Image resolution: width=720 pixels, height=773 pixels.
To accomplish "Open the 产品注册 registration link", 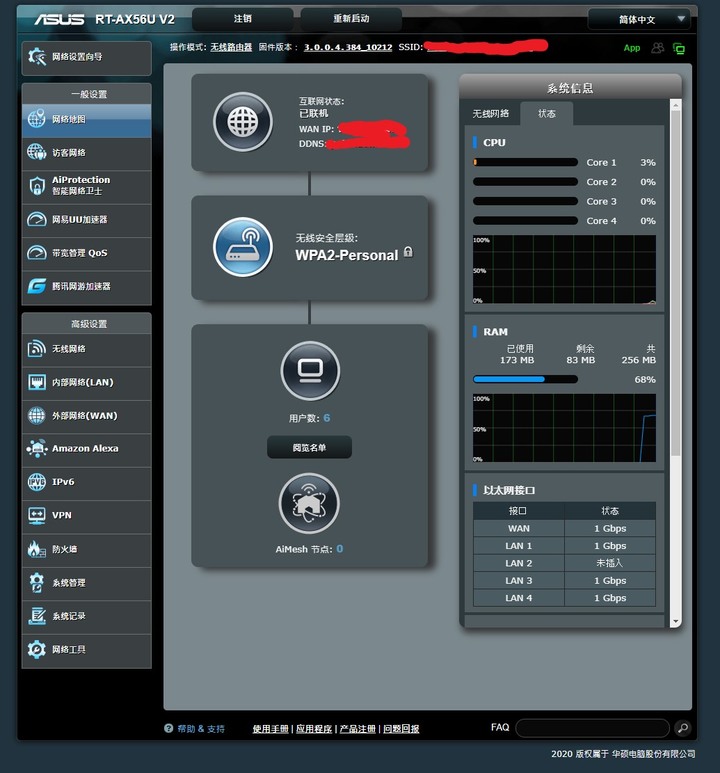I will point(358,729).
